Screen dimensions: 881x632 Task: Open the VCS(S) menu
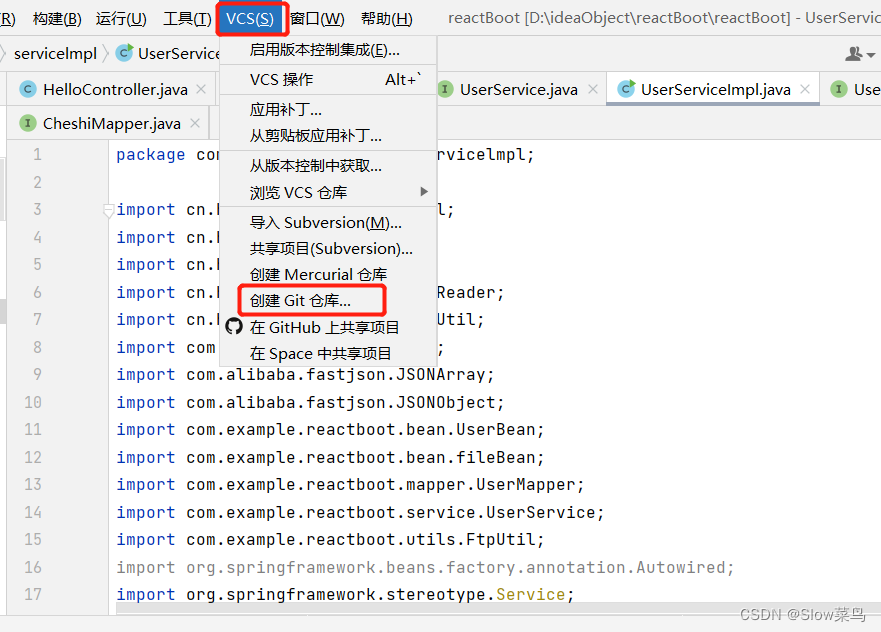point(250,19)
